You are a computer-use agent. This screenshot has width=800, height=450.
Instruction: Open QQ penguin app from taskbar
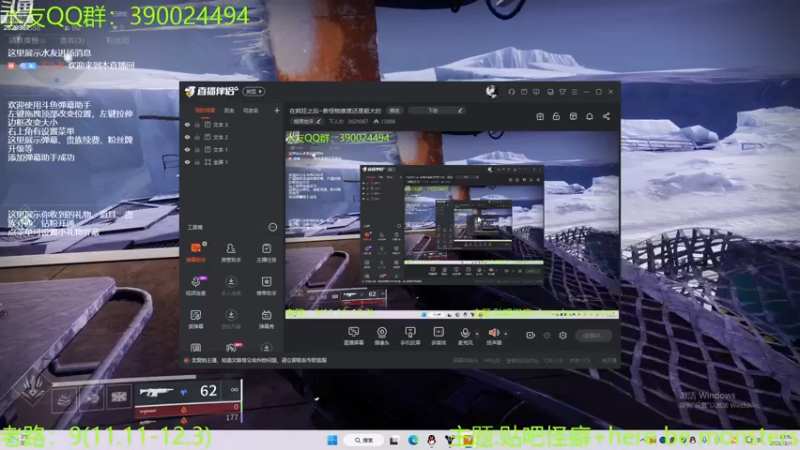pos(432,440)
